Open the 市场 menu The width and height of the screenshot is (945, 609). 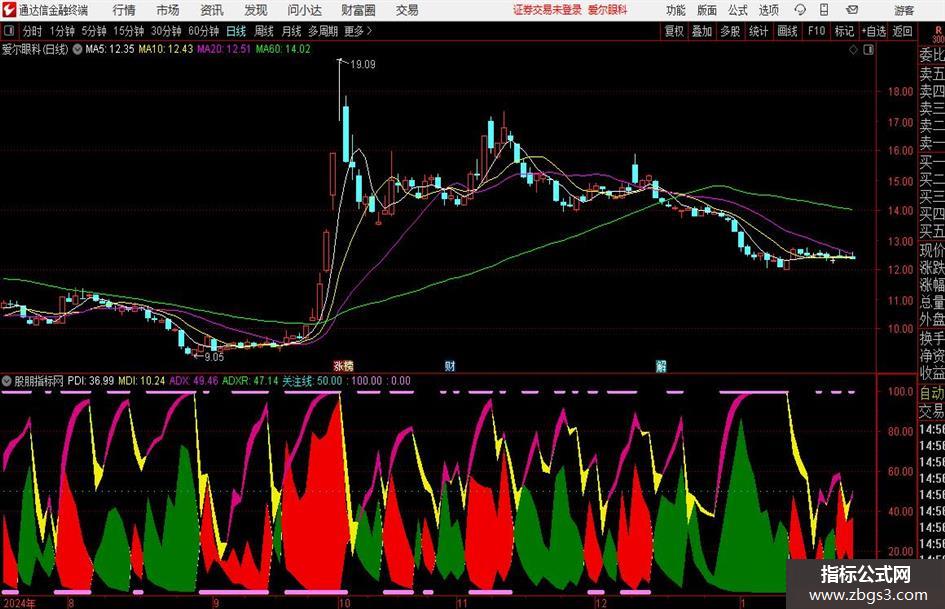168,10
